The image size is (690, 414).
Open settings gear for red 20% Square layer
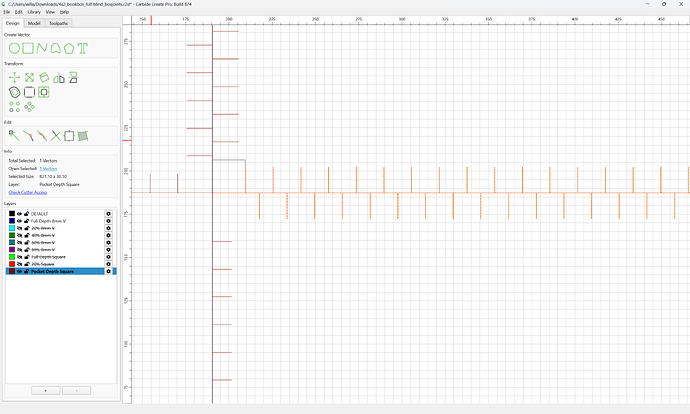click(x=108, y=264)
